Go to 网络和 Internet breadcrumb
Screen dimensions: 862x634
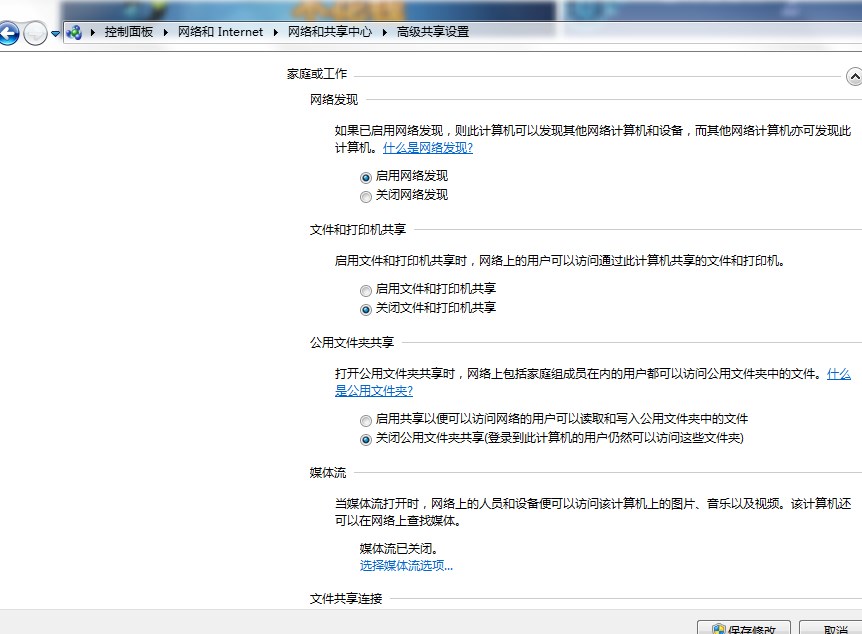[x=220, y=32]
